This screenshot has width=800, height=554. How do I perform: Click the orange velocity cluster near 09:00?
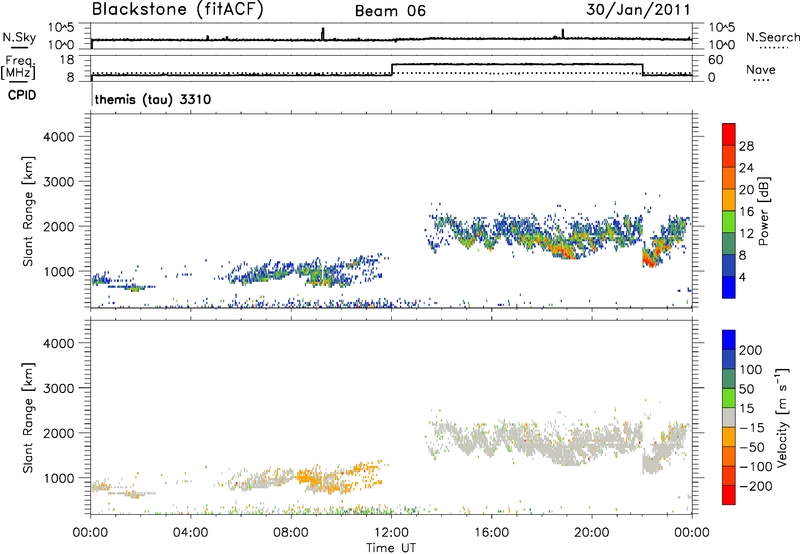click(x=308, y=479)
